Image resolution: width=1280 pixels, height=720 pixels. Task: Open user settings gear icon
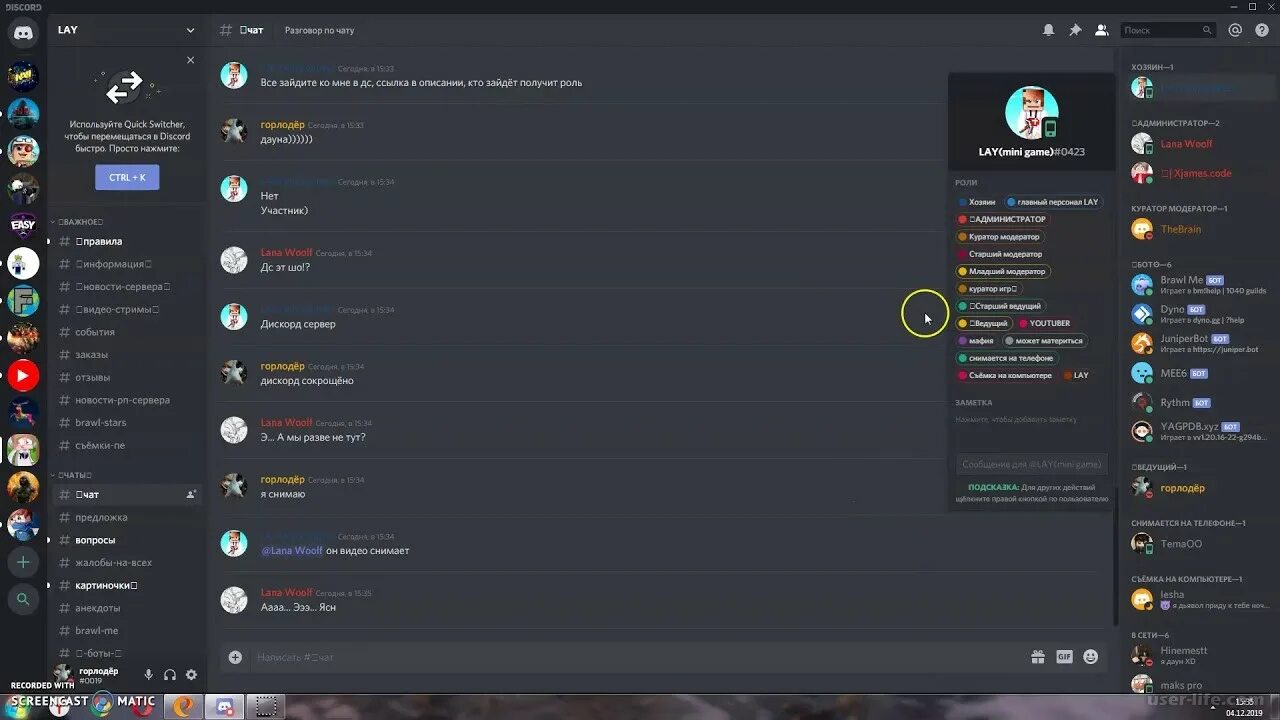(x=191, y=675)
